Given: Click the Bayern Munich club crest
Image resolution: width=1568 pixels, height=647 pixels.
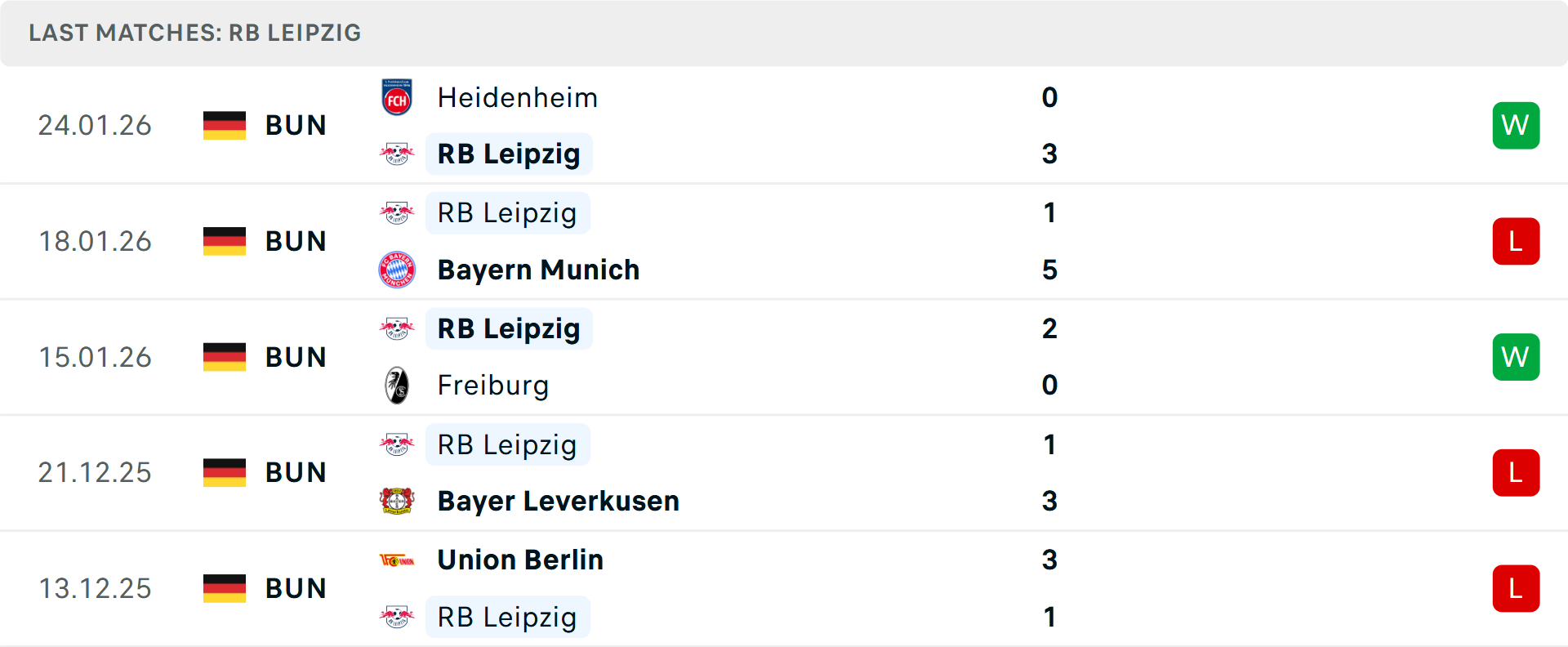Looking at the screenshot, I should (x=397, y=270).
